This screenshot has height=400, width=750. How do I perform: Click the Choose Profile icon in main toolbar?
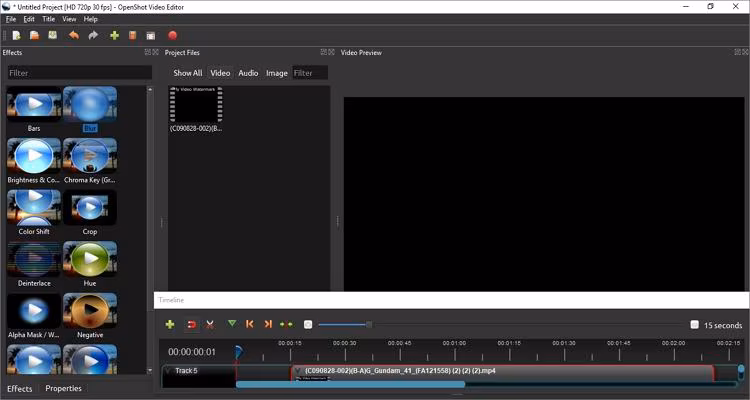point(132,35)
